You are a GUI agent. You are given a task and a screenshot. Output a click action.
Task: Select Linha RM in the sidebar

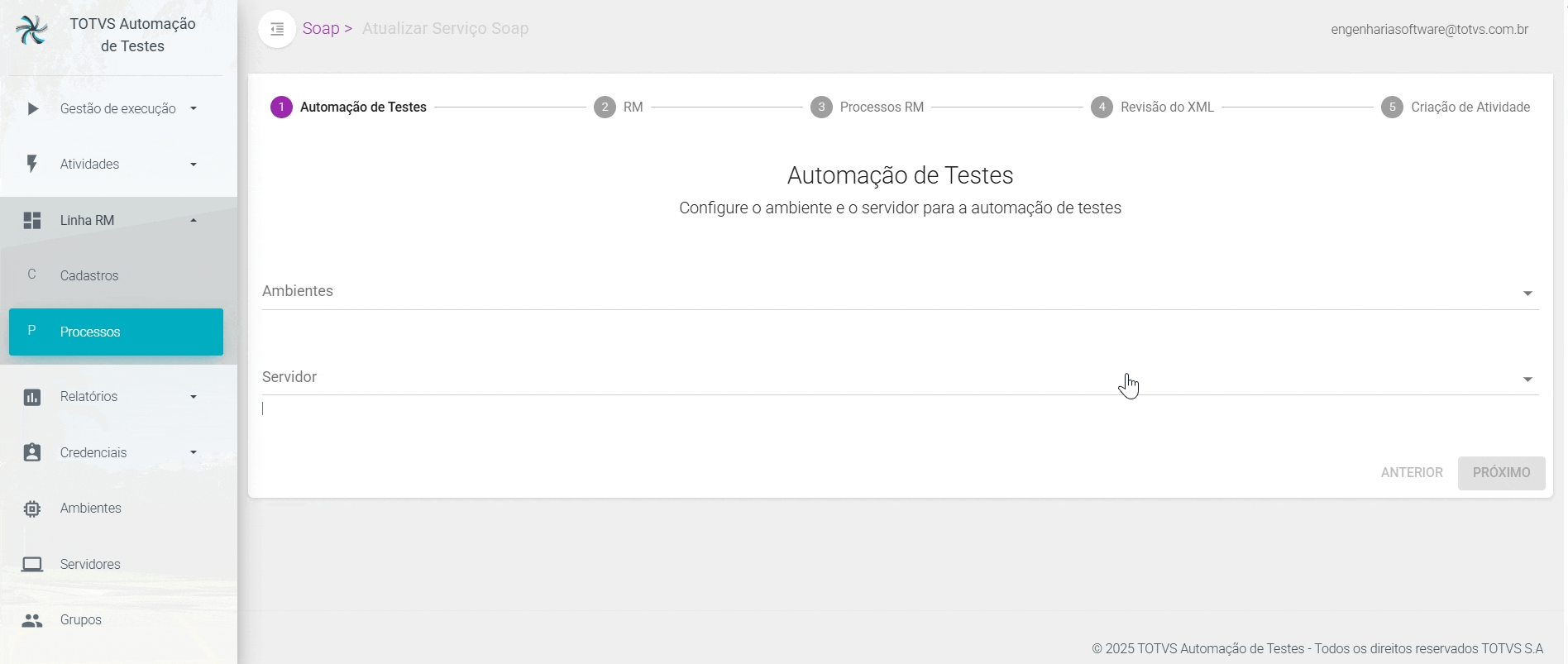pyautogui.click(x=116, y=220)
